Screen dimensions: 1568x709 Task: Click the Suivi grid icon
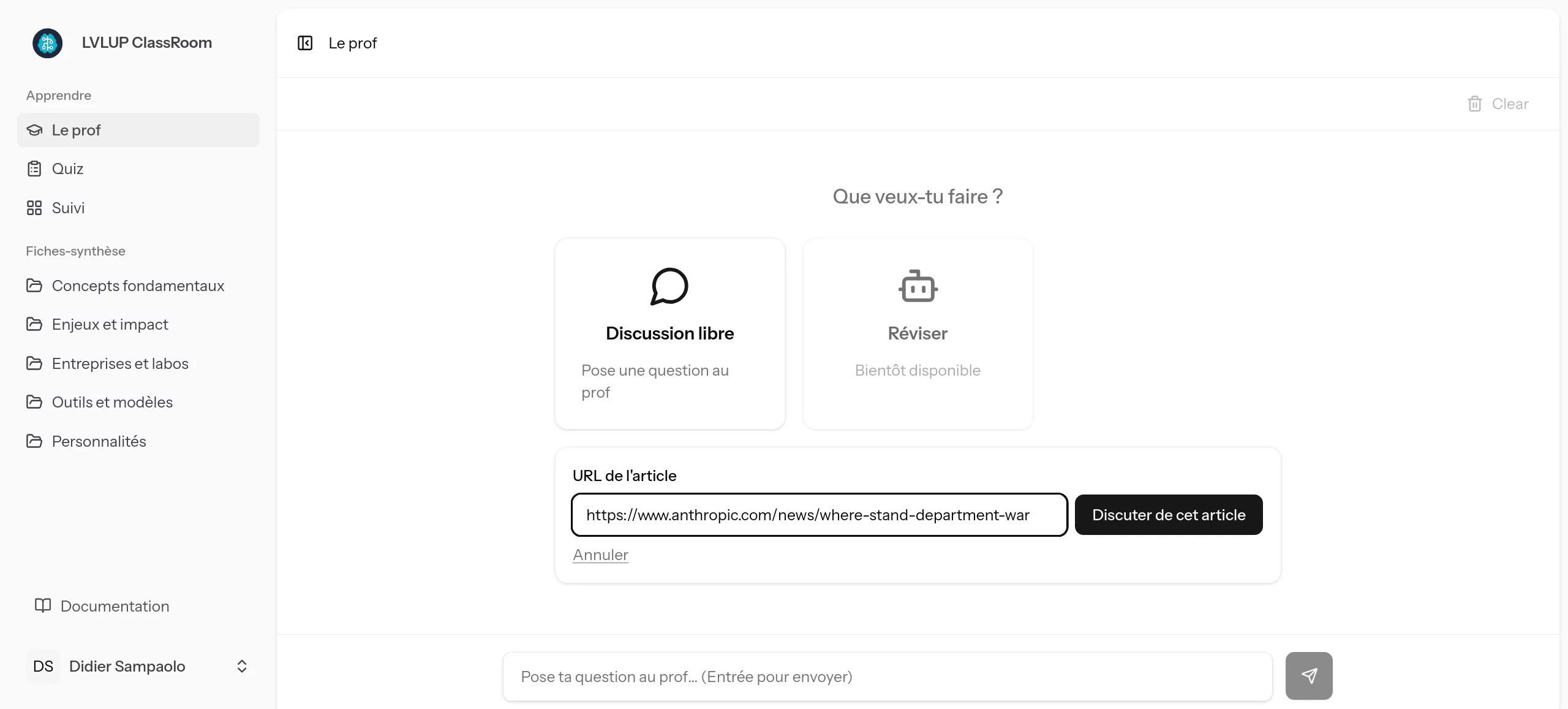34,208
